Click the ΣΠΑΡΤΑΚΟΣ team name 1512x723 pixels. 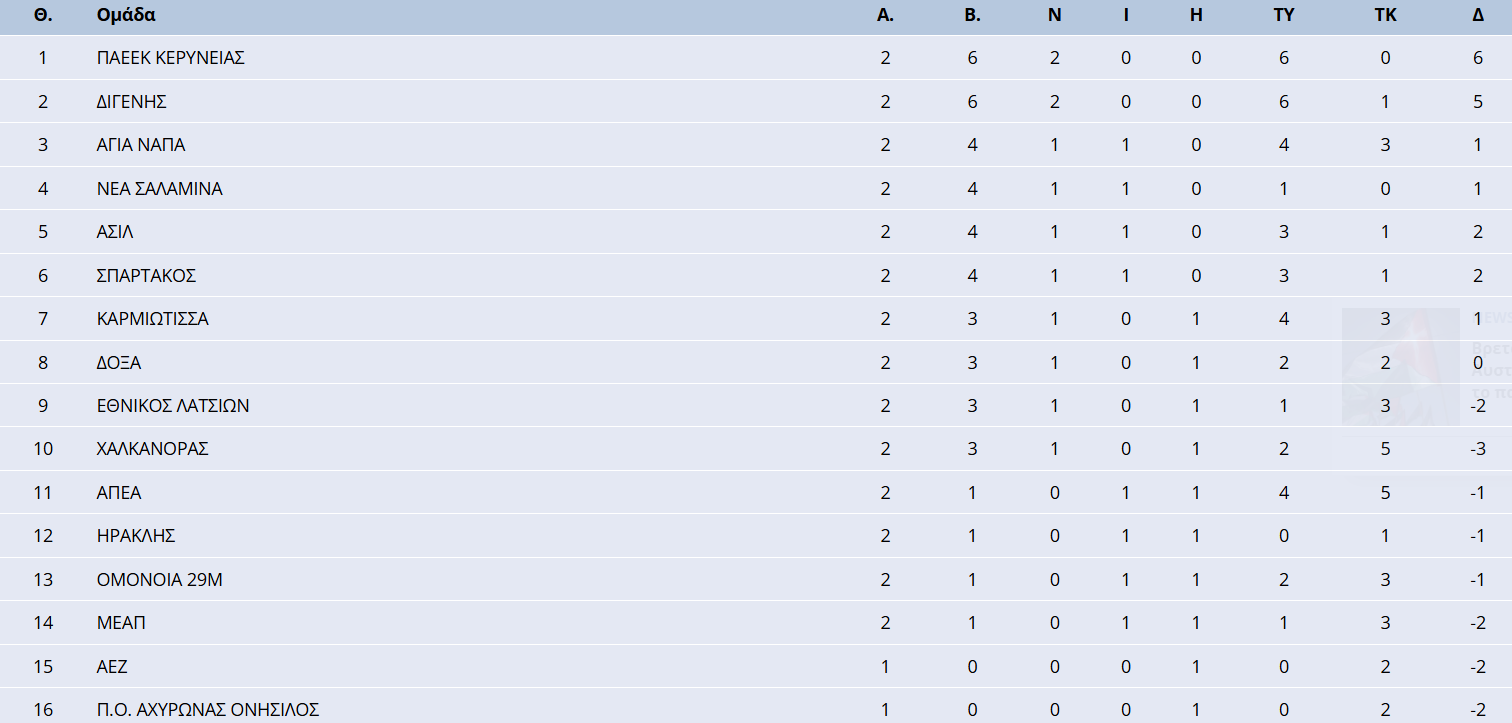[x=145, y=275]
